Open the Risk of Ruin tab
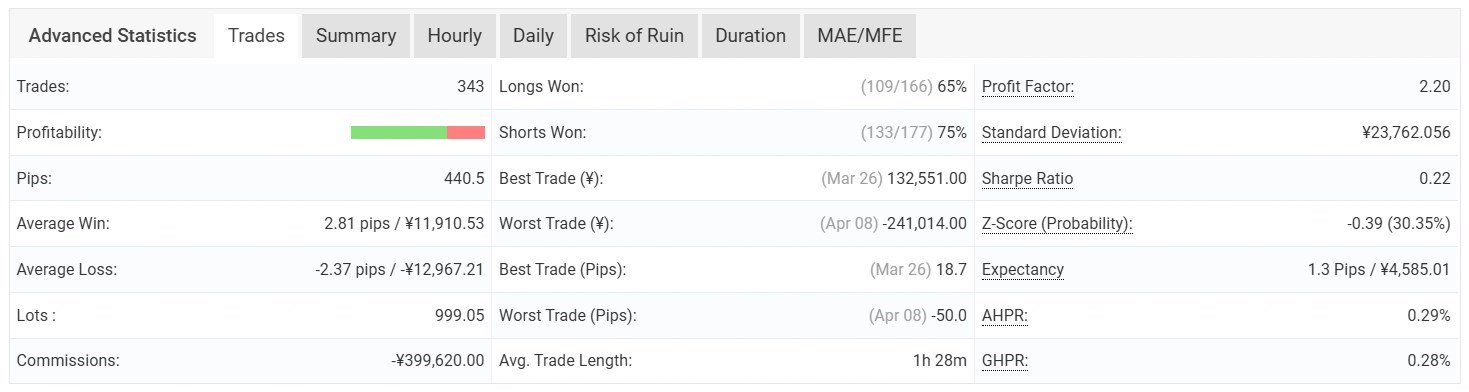The height and width of the screenshot is (392, 1469). 634,36
